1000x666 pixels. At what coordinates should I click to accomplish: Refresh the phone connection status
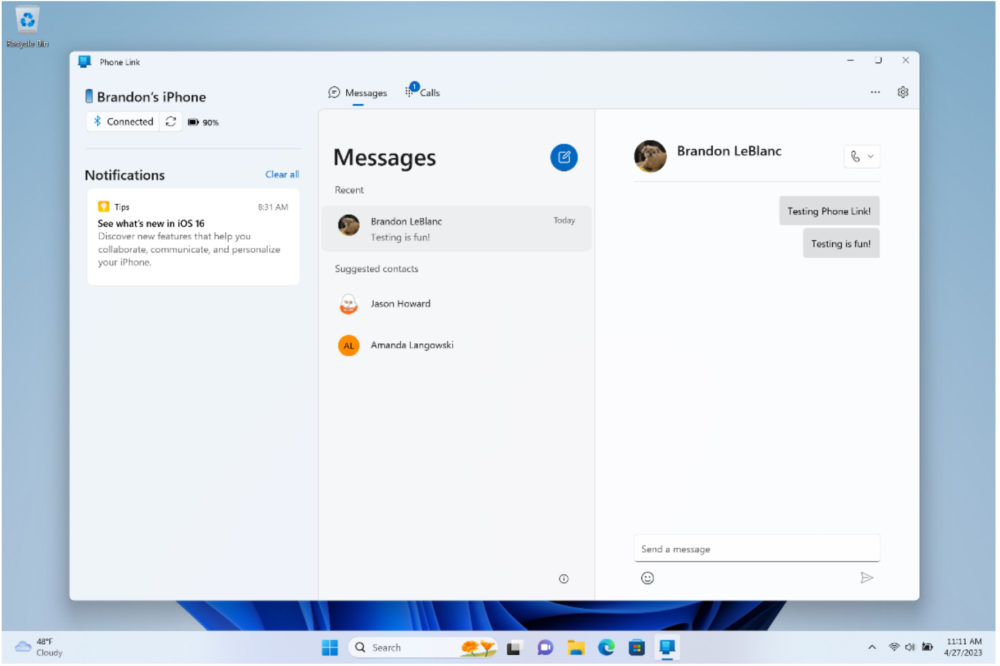171,122
